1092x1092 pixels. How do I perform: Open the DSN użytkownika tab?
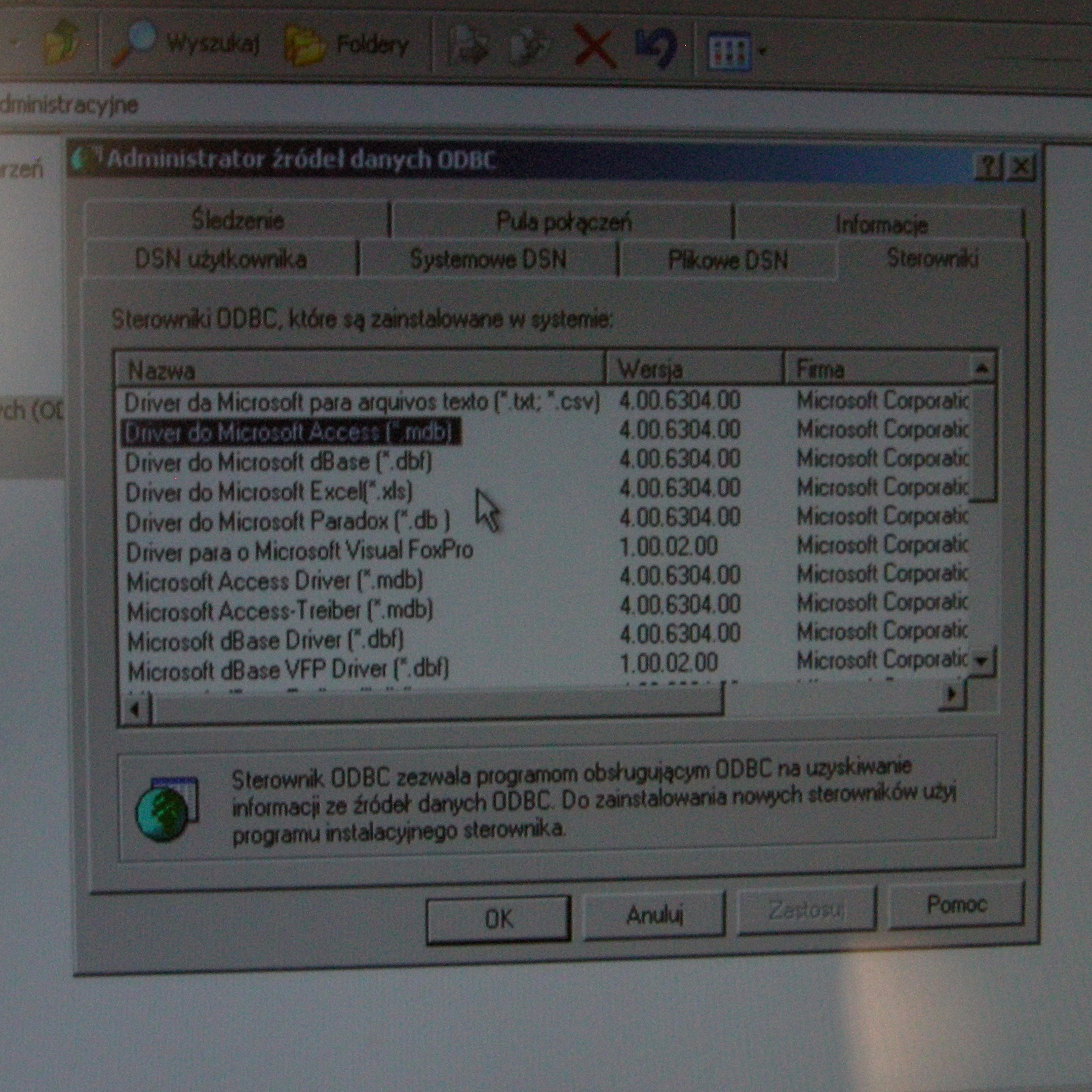click(x=221, y=259)
